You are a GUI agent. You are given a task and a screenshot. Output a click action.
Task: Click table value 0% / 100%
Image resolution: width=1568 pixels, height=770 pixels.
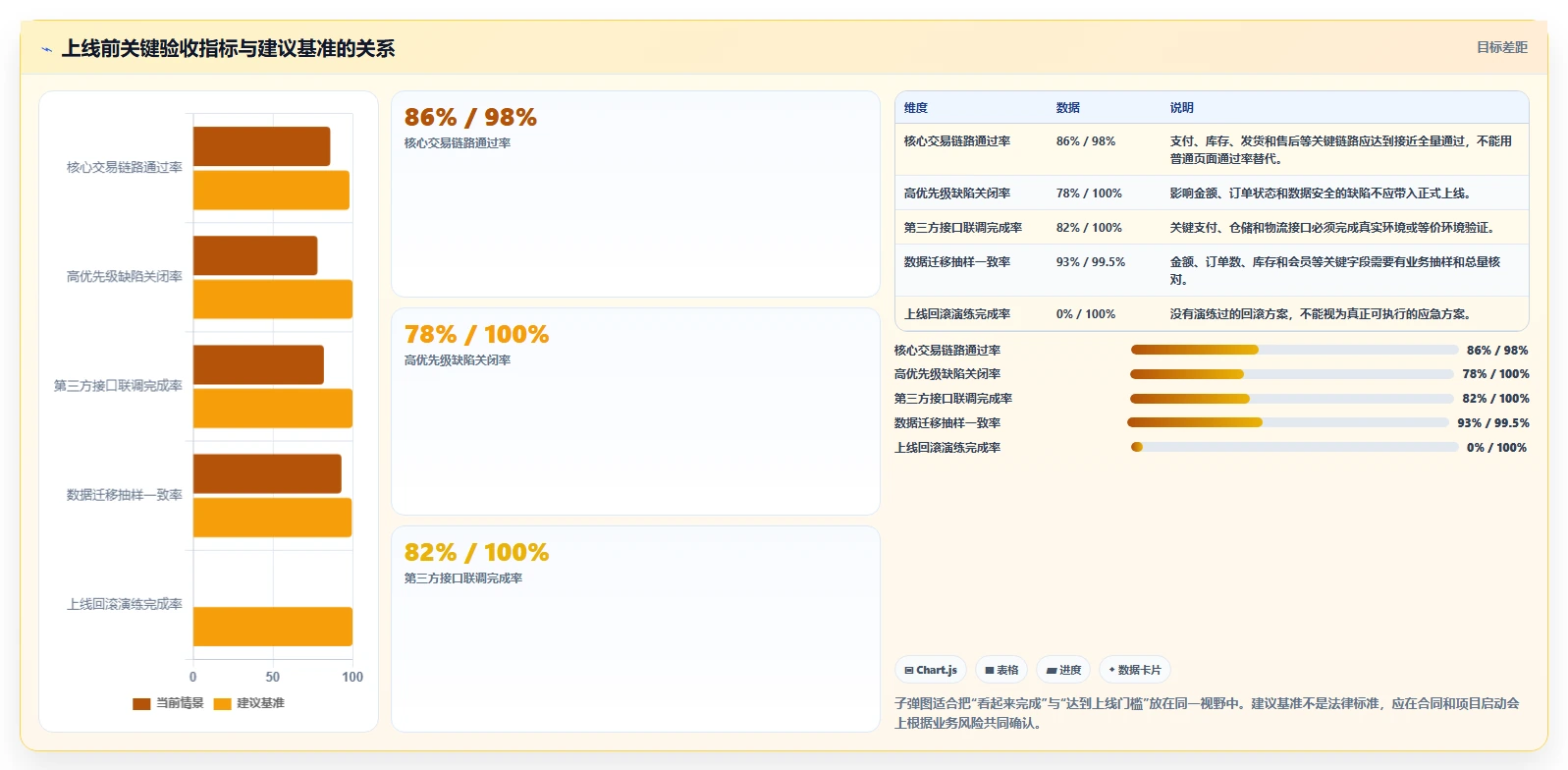(1086, 314)
